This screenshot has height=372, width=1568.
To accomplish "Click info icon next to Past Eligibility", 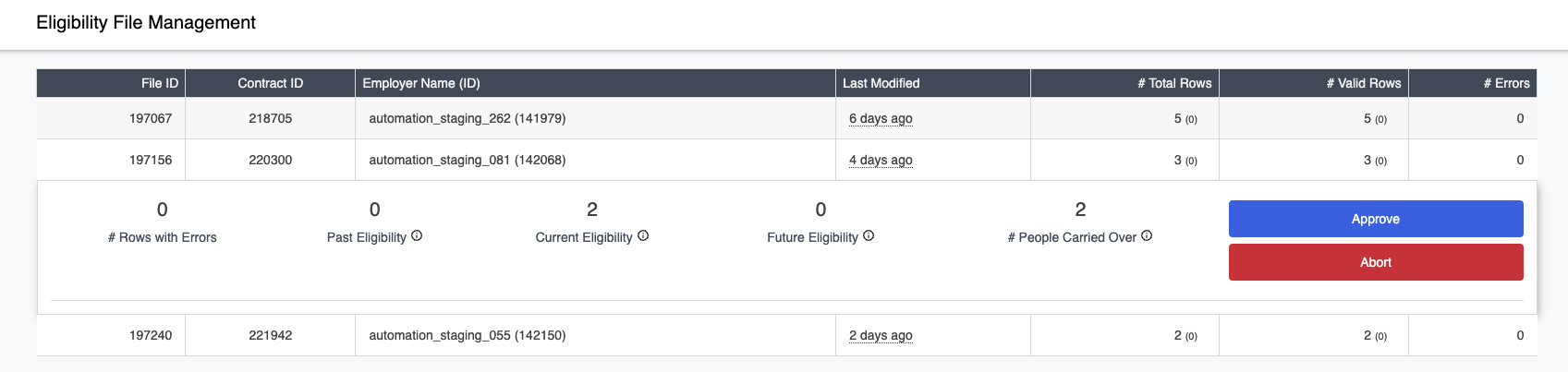I will pos(417,236).
